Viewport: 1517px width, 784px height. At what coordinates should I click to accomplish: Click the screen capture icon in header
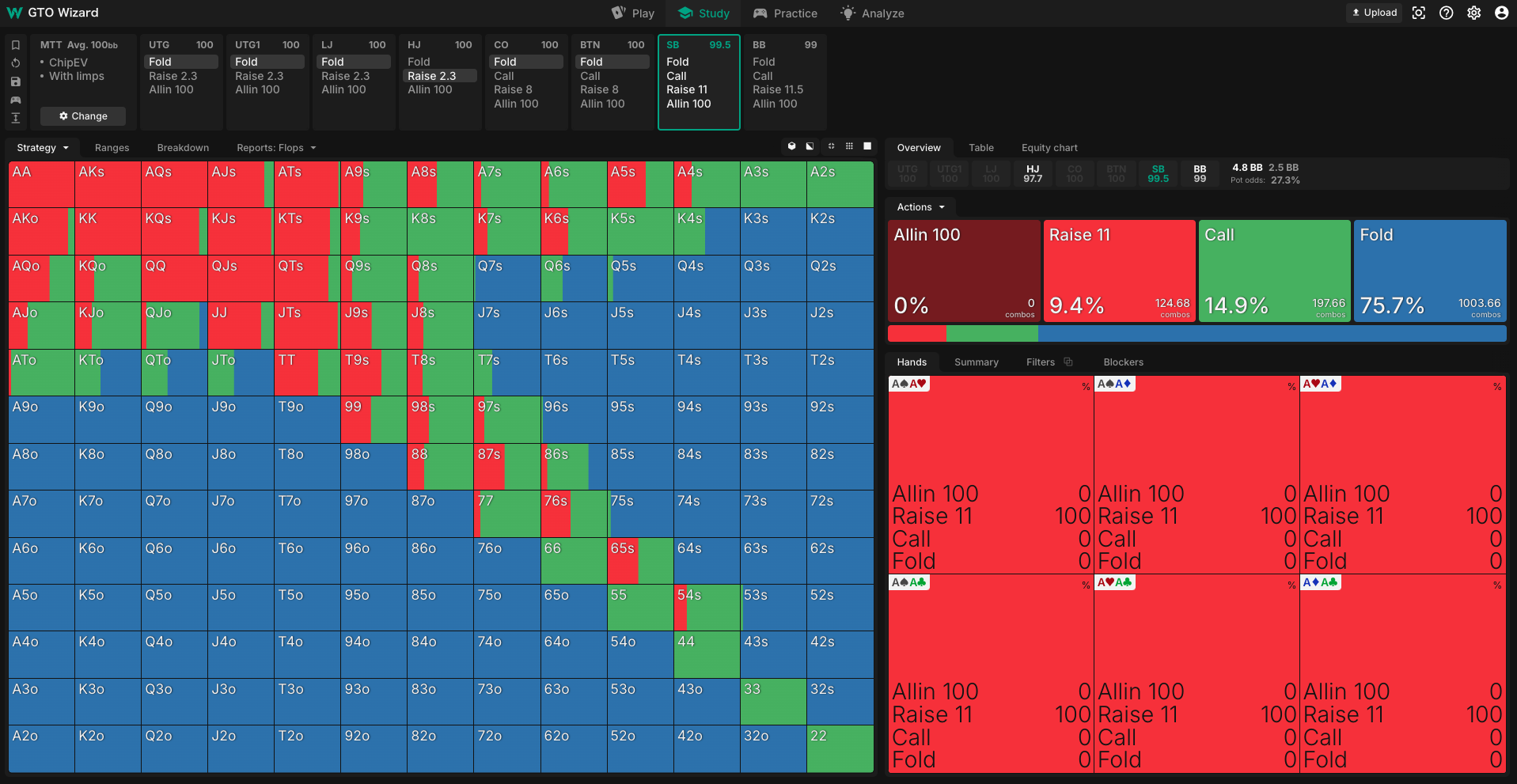point(1419,13)
